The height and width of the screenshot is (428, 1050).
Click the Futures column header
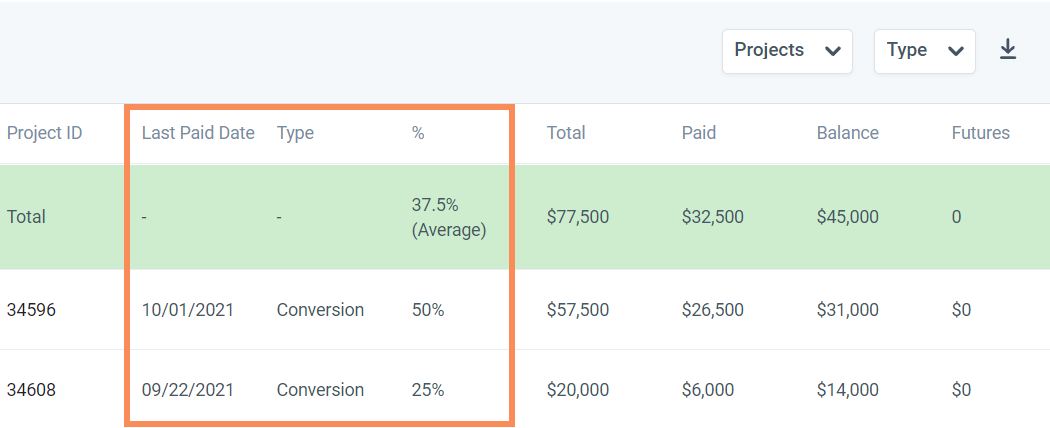click(980, 133)
